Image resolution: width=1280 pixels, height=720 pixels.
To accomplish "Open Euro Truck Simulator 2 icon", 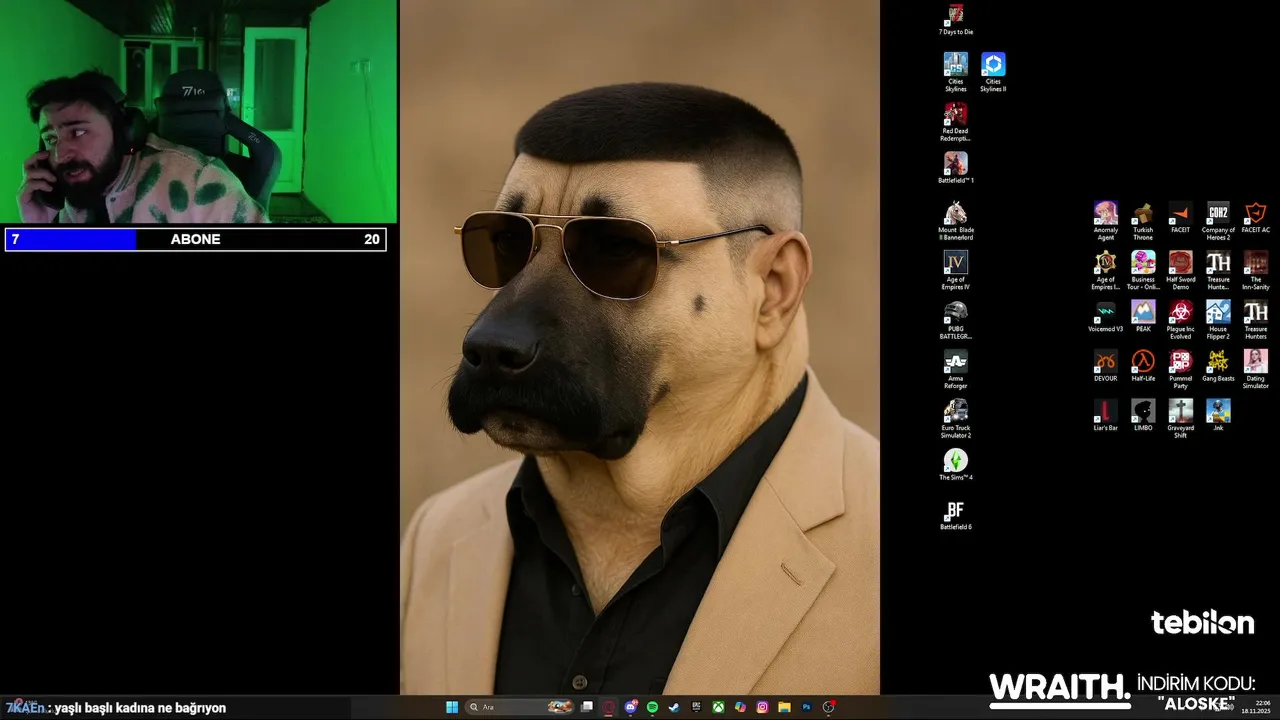I will tap(956, 418).
